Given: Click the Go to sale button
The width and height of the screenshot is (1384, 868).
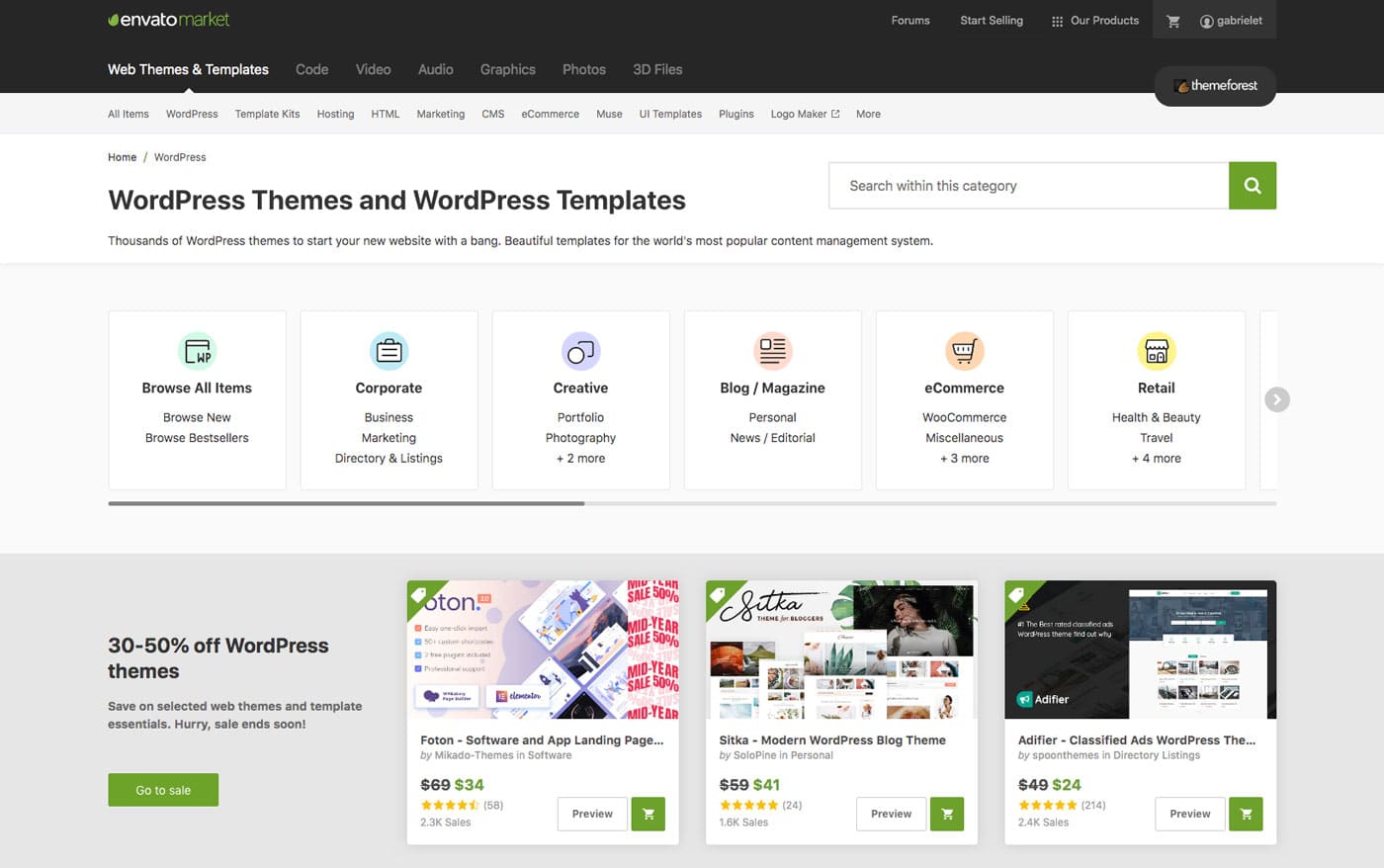Looking at the screenshot, I should (x=163, y=790).
